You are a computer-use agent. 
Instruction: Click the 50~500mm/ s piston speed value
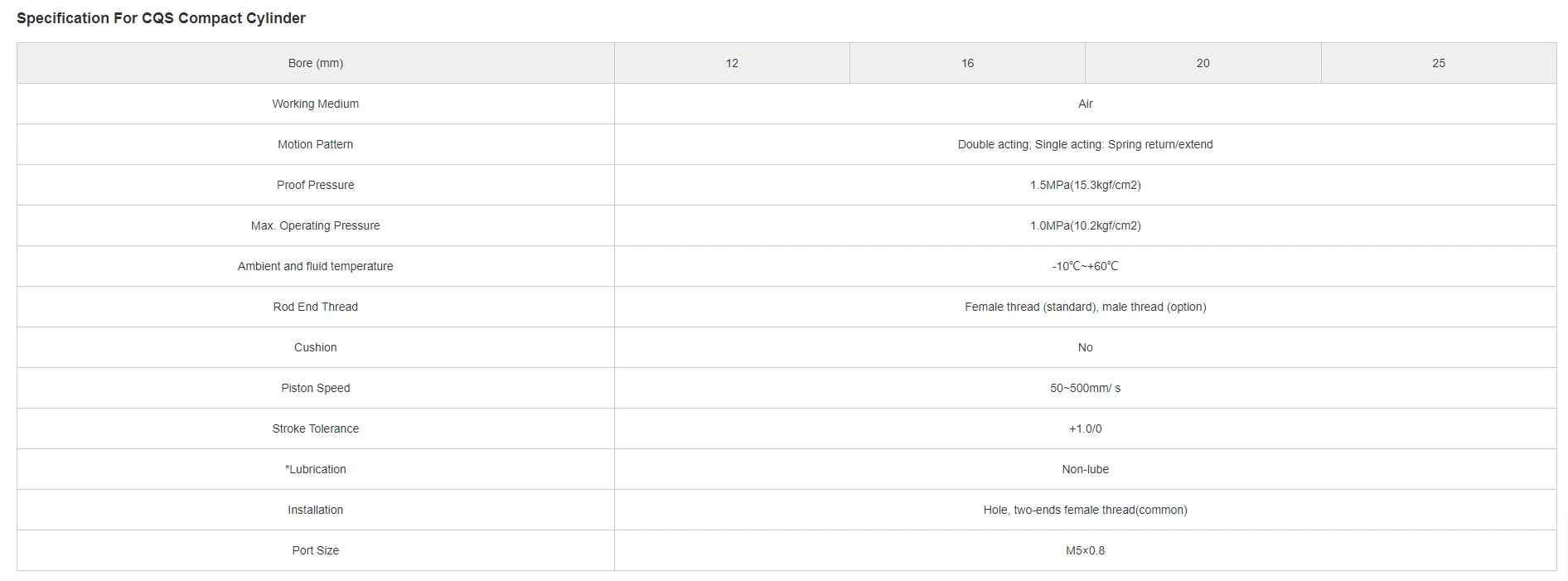(x=1085, y=388)
